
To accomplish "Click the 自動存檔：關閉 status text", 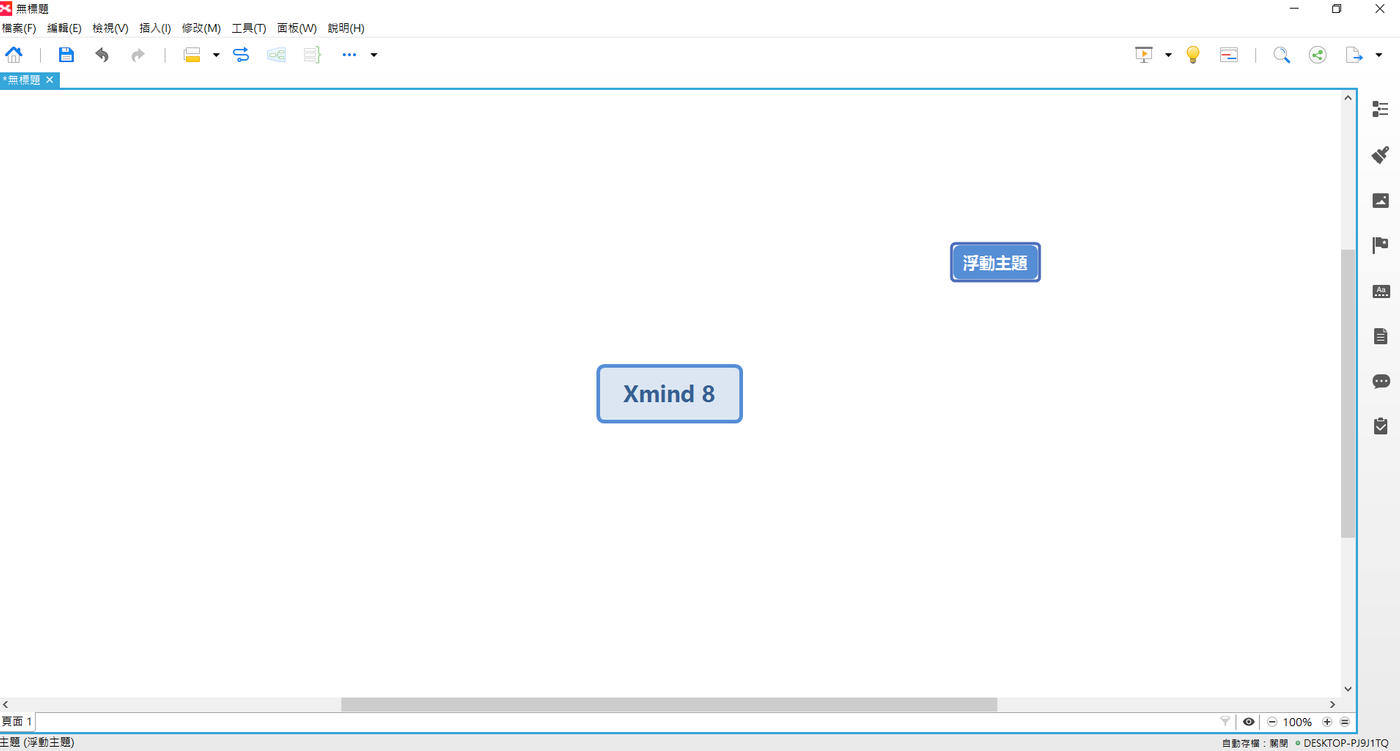I will point(1255,743).
